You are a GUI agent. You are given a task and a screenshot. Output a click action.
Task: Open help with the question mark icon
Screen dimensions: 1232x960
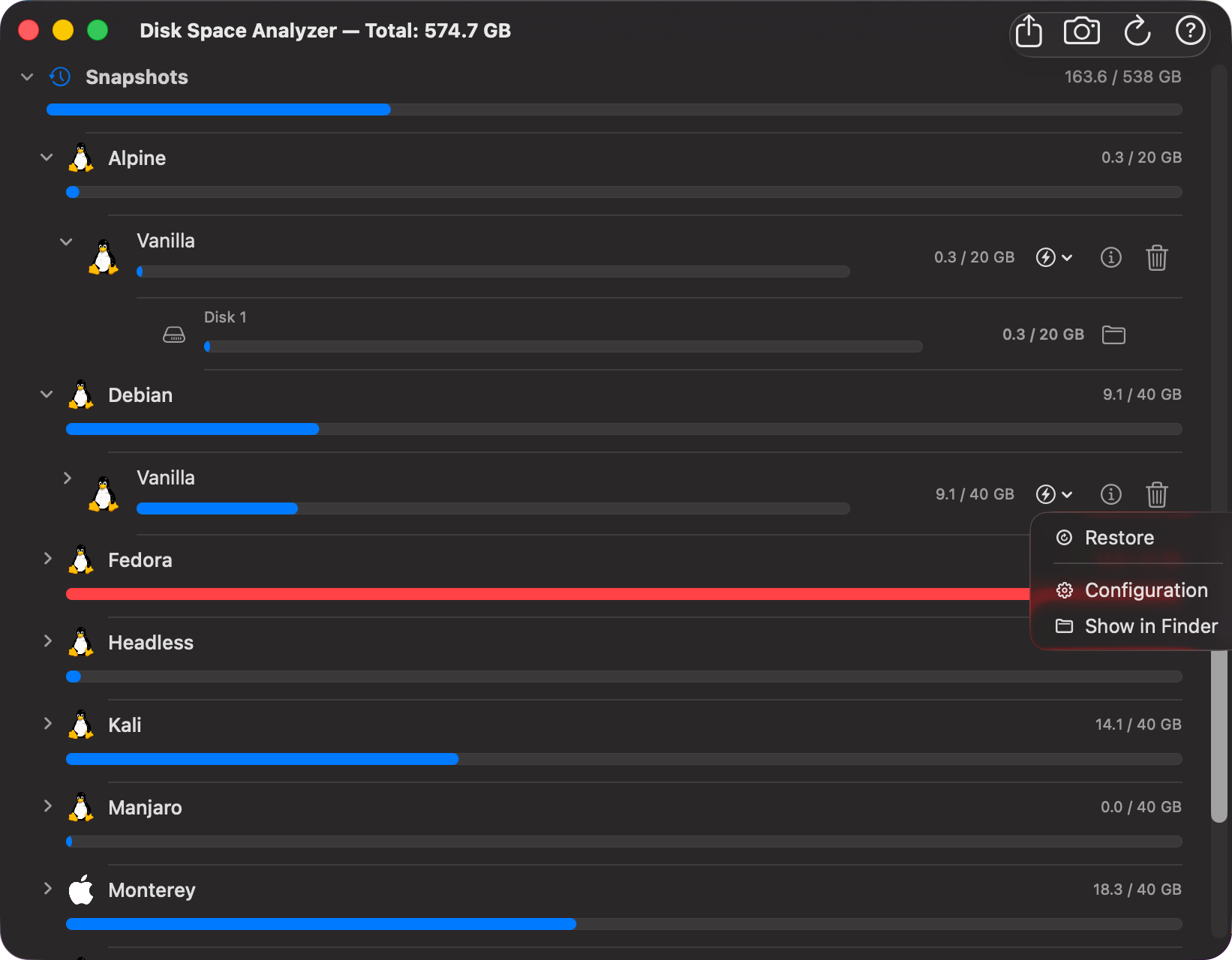1190,31
